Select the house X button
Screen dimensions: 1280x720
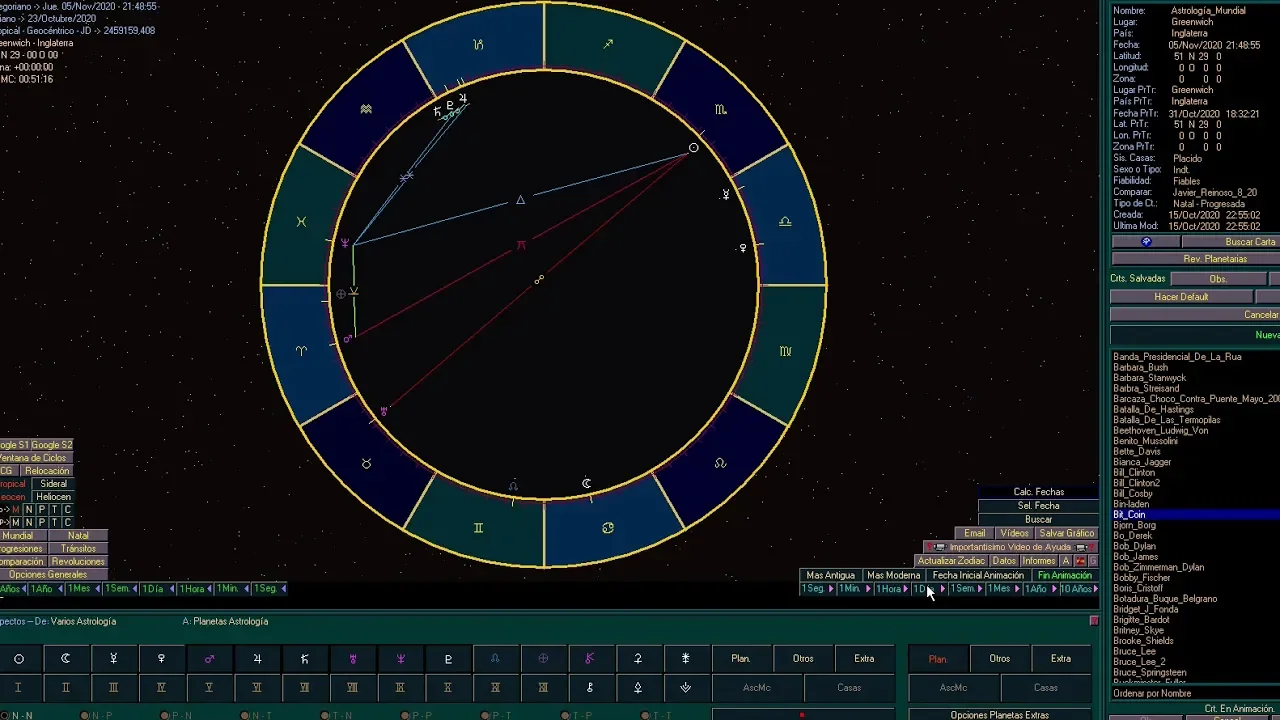click(x=448, y=688)
